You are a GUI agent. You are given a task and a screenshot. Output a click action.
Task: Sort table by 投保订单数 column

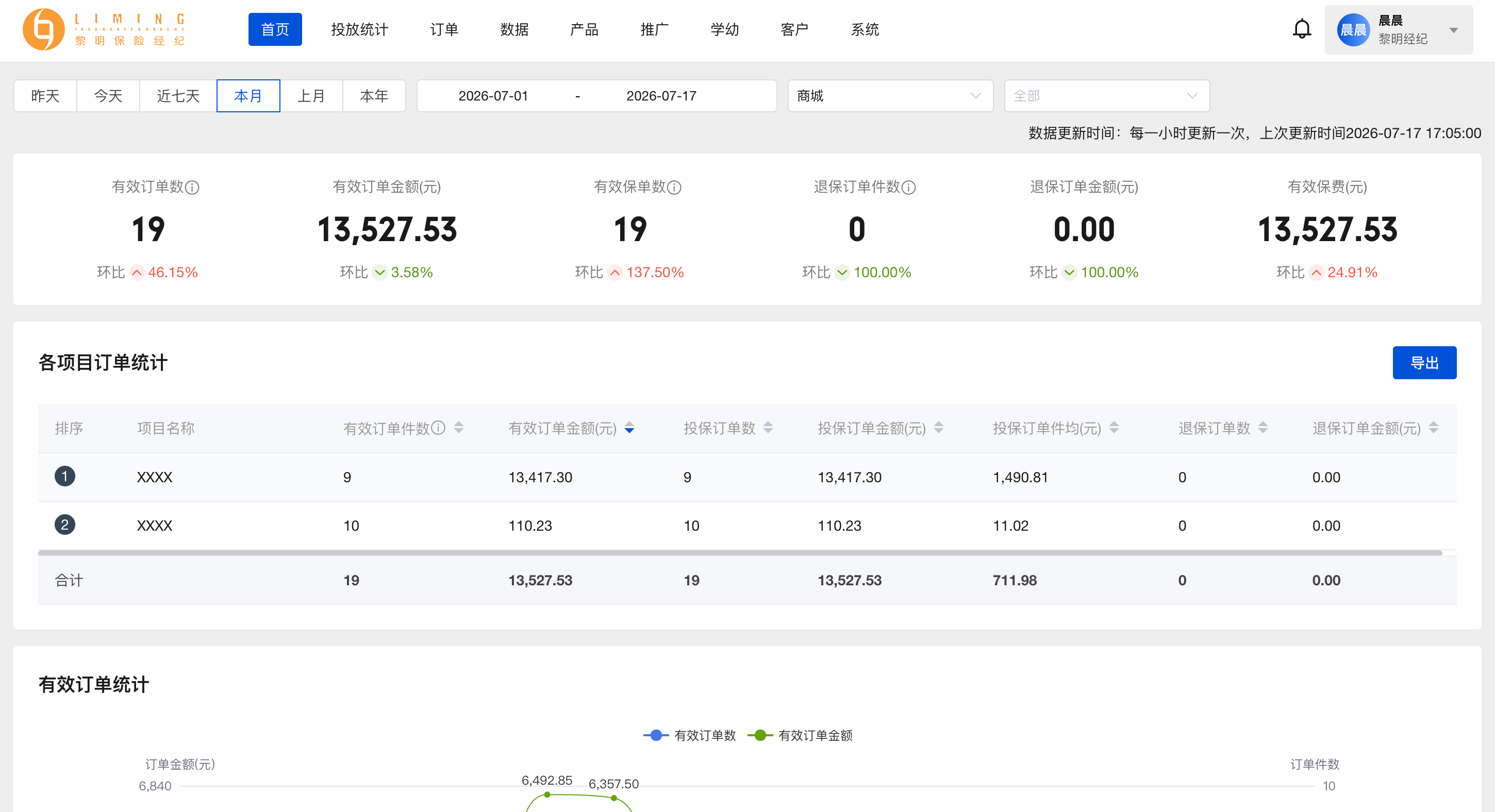pyautogui.click(x=769, y=428)
